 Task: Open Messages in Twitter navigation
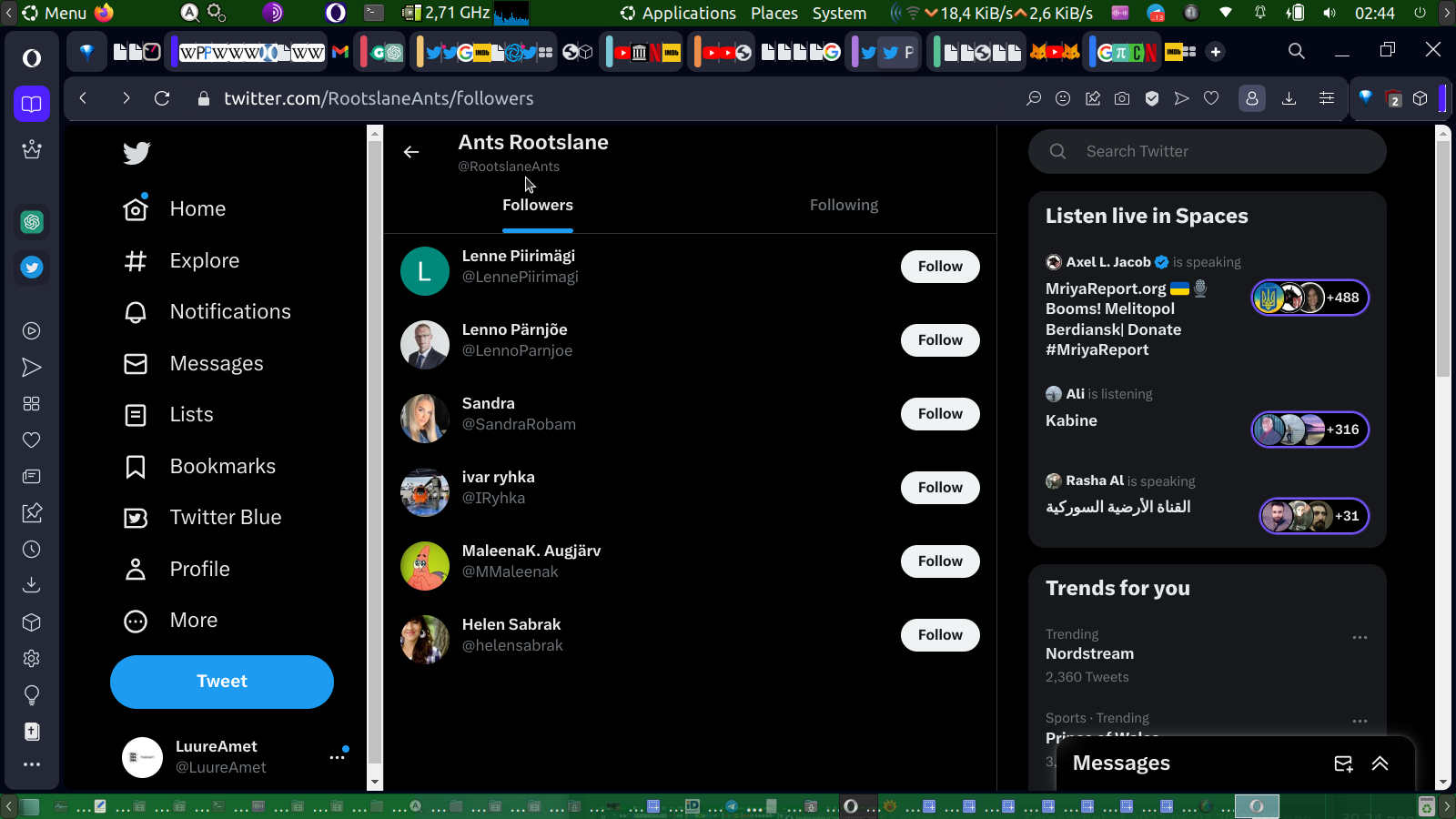(x=193, y=364)
